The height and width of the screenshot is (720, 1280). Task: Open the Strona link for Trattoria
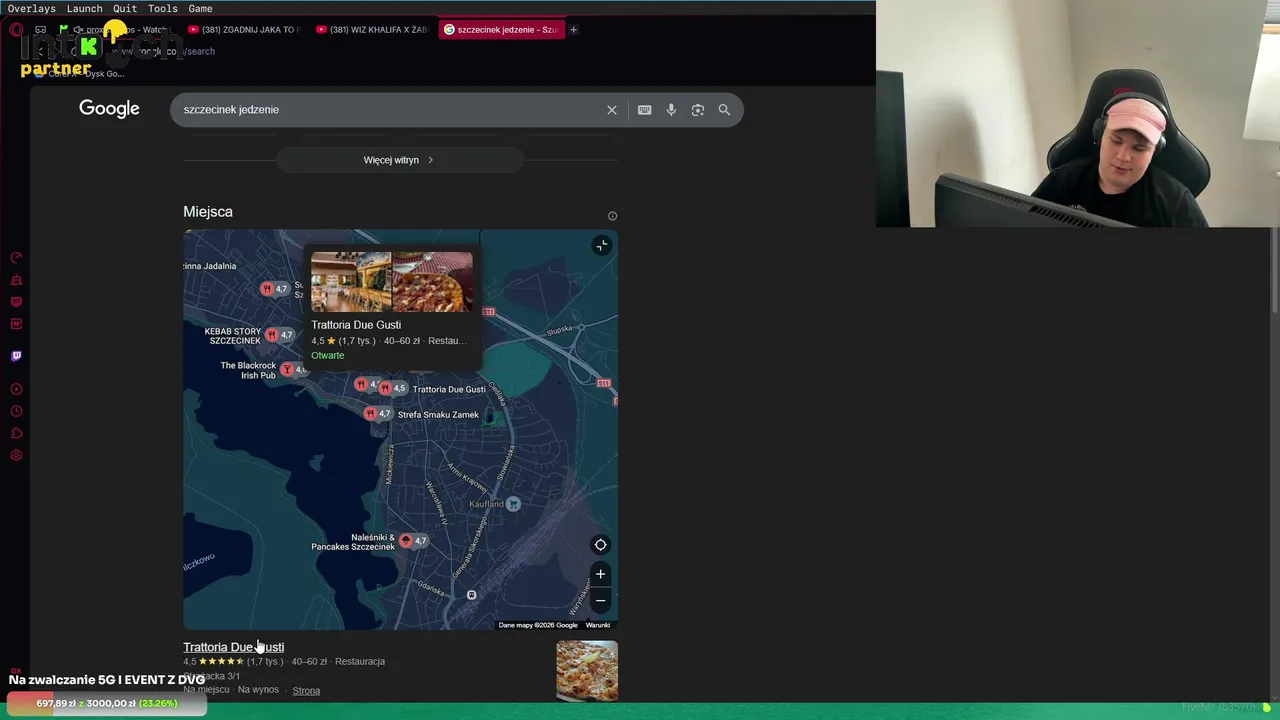point(306,690)
